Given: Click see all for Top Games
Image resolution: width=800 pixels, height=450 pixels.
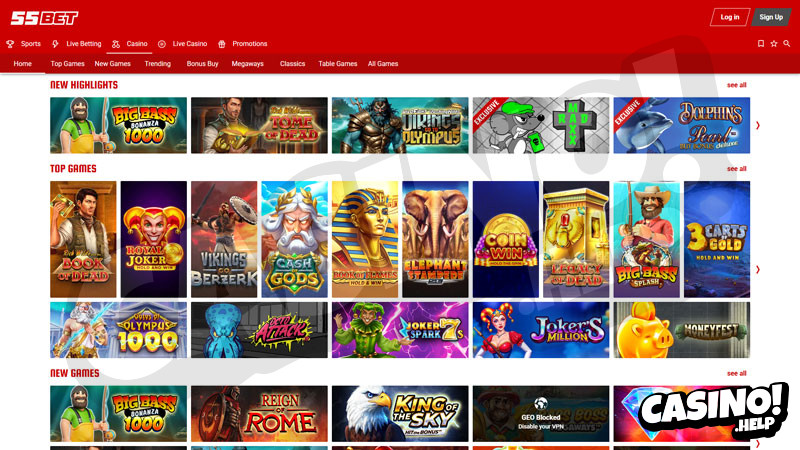Looking at the screenshot, I should [x=736, y=169].
